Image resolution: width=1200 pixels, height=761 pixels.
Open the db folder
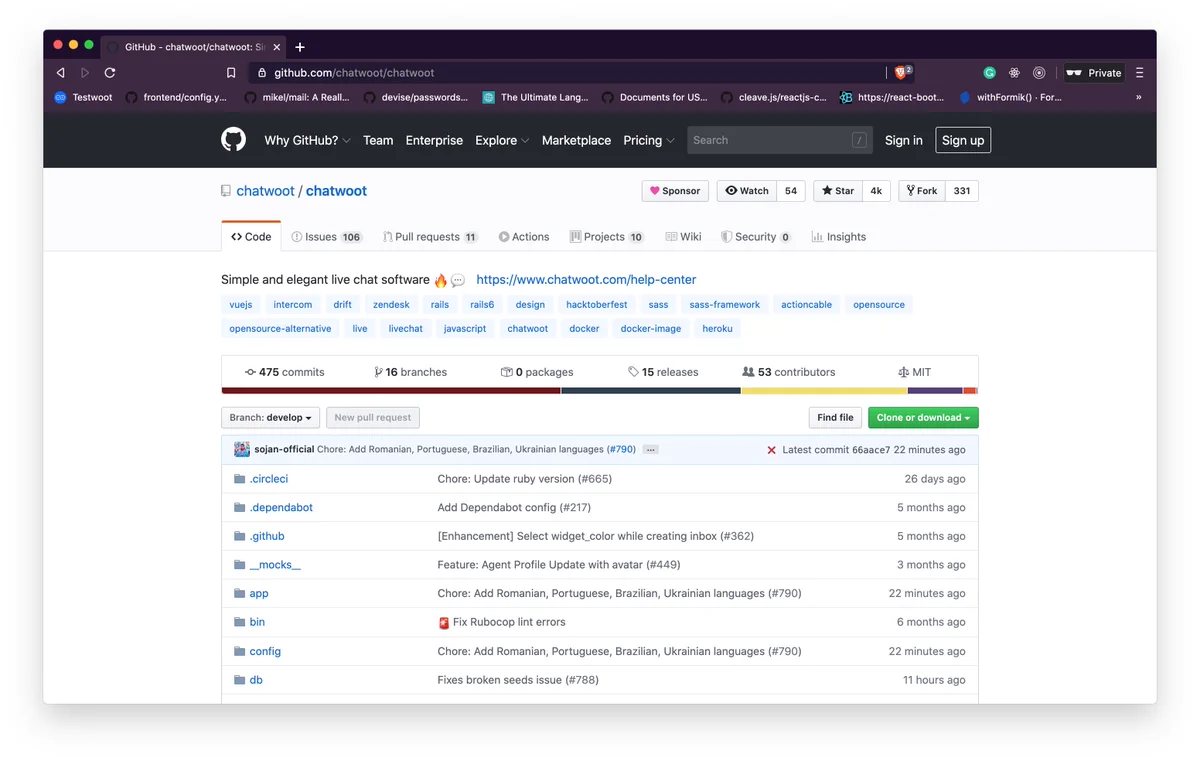(256, 680)
